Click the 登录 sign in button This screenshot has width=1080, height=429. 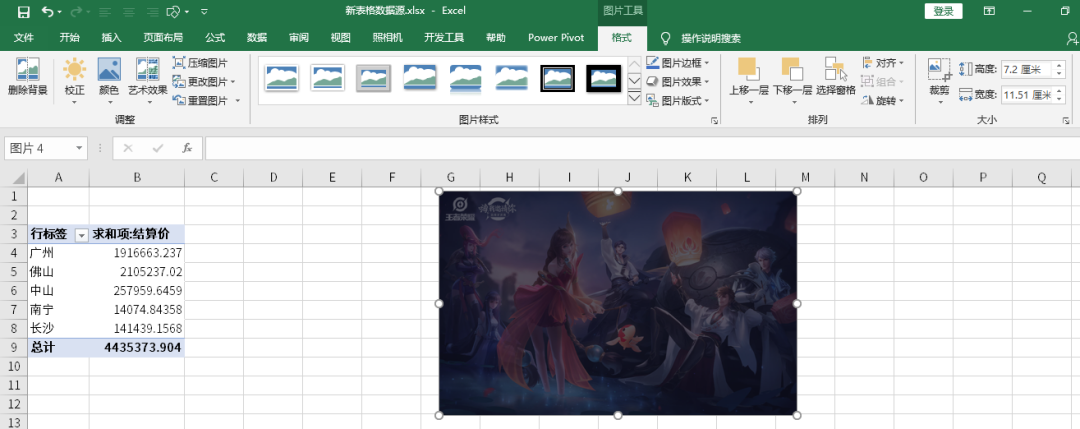click(944, 11)
